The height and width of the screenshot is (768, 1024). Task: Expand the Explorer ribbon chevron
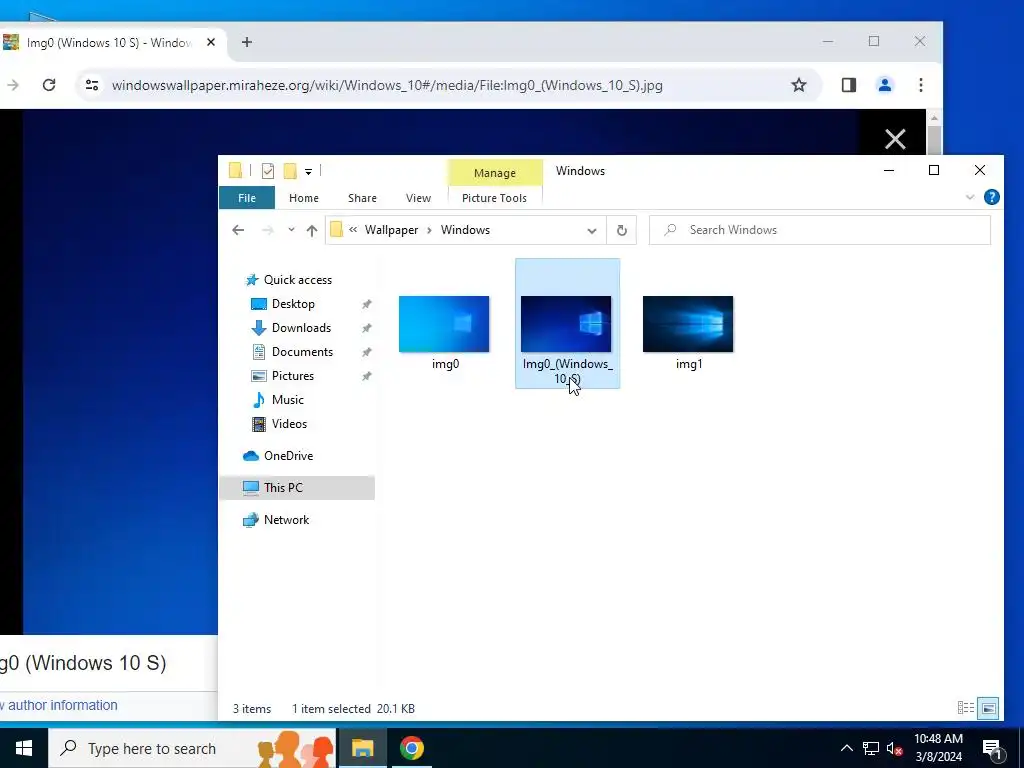point(970,197)
